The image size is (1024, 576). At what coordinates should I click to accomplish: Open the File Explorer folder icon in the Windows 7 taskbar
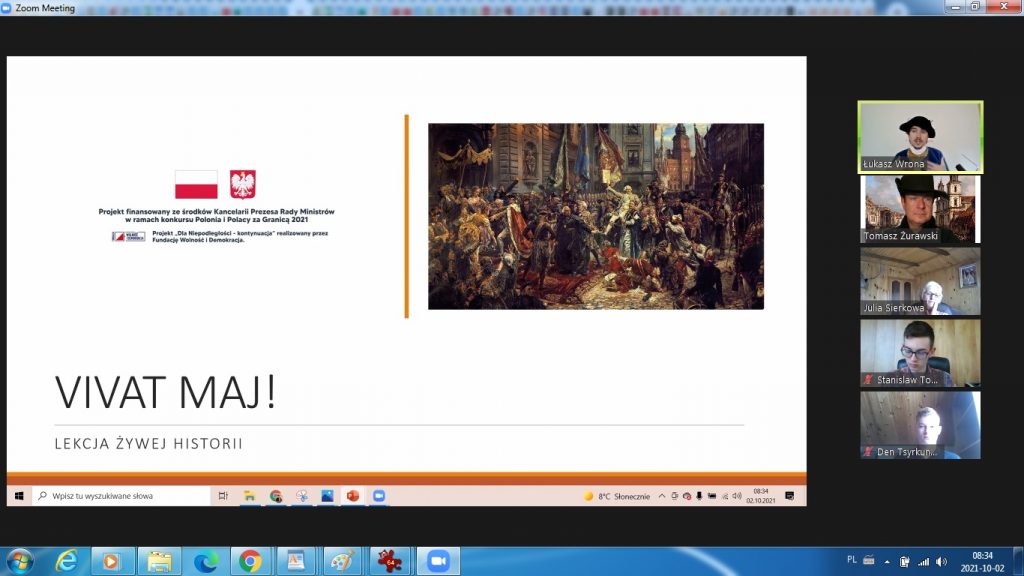pos(158,561)
